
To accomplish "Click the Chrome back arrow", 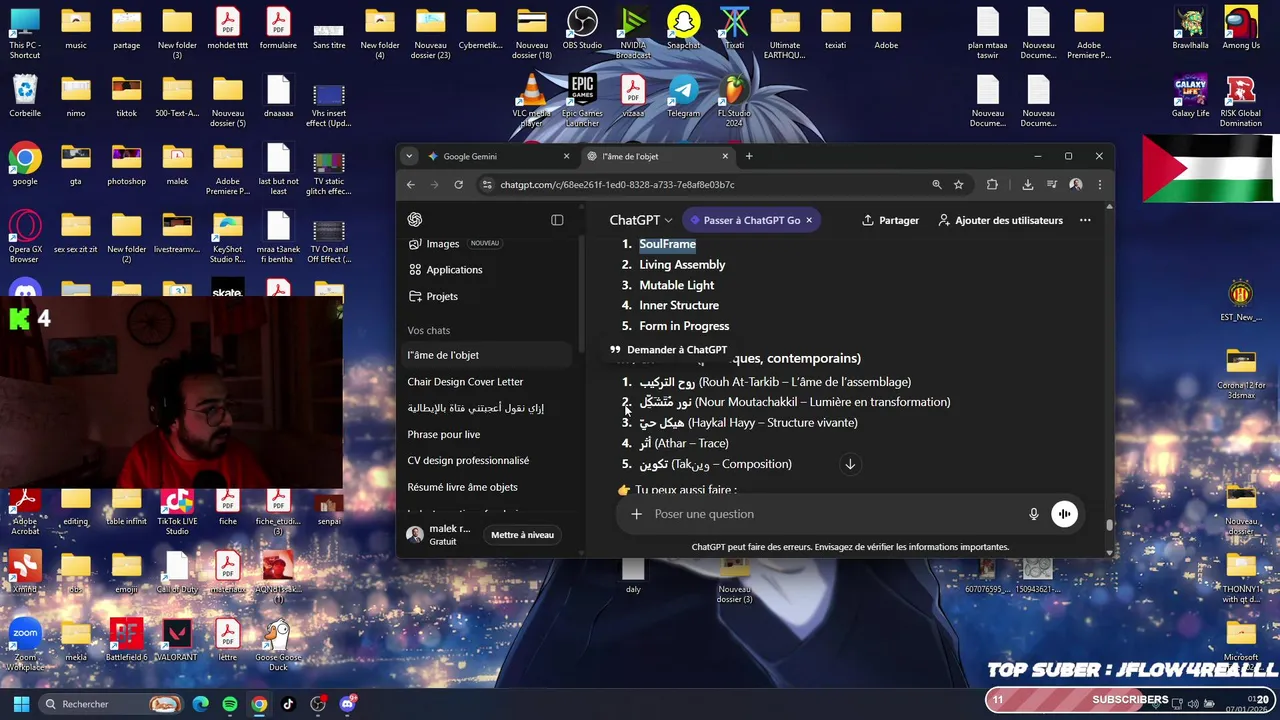I will pos(410,184).
